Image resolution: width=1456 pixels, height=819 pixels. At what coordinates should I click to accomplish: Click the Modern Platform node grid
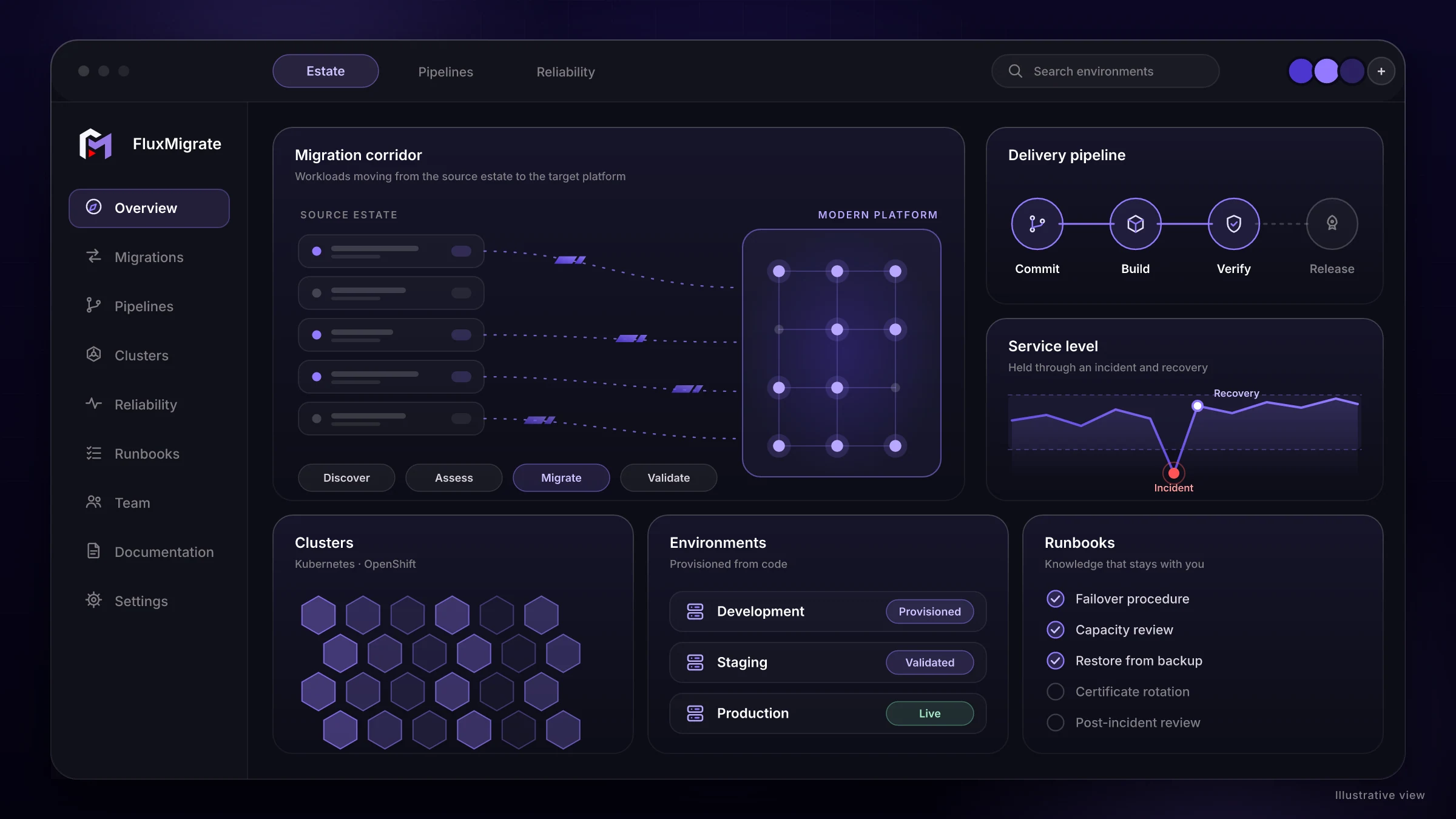[841, 353]
